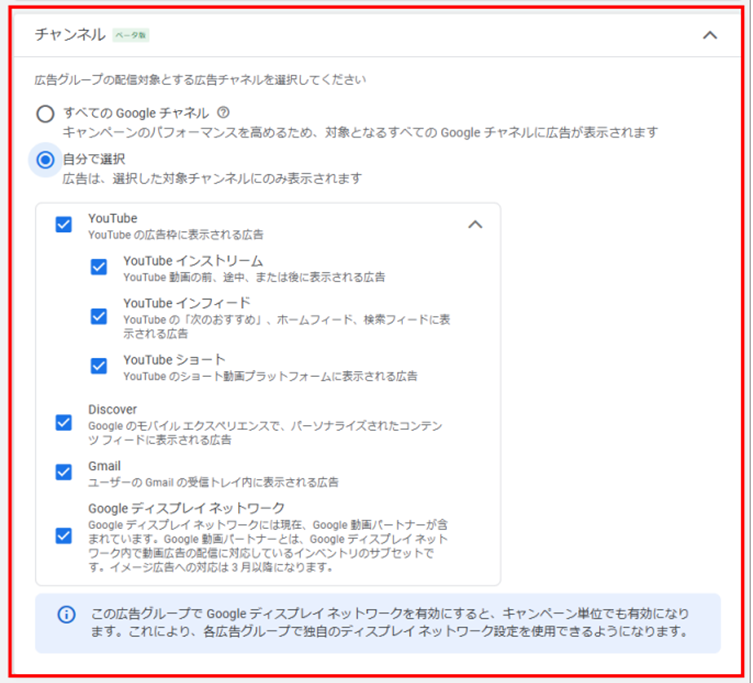Click the すべての Google チャネル label
The width and height of the screenshot is (753, 683).
(x=136, y=113)
